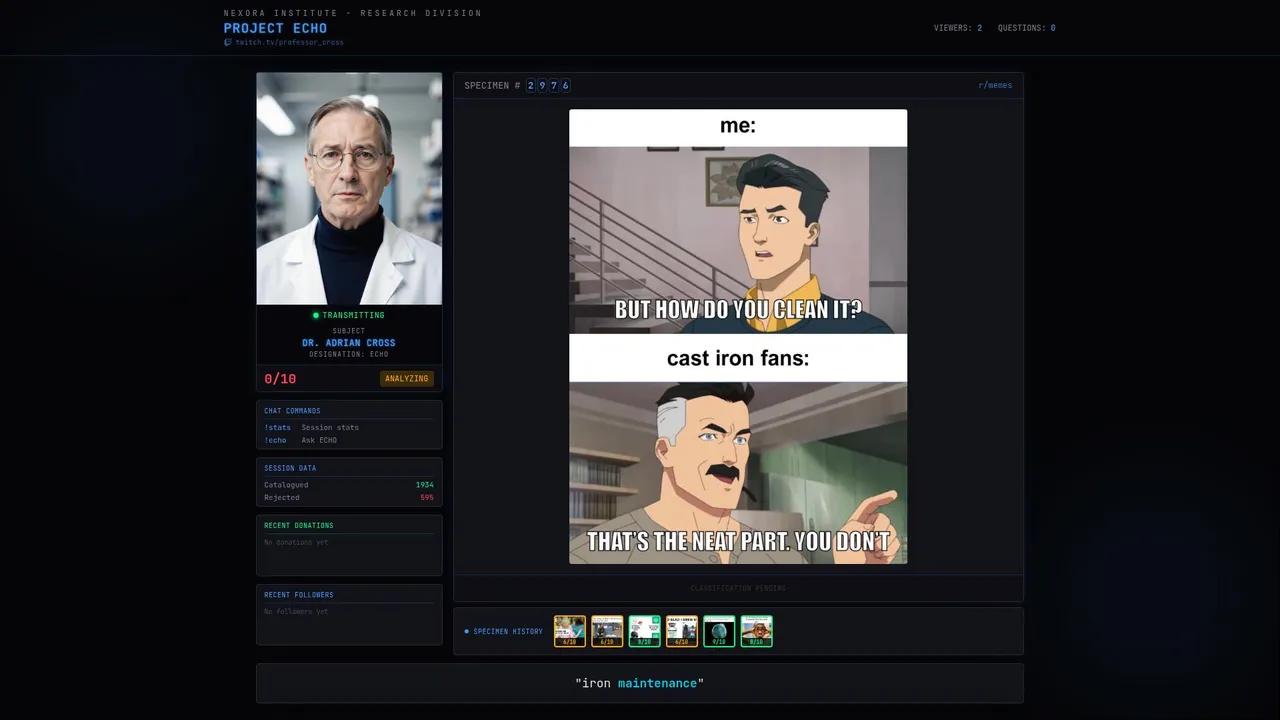Click the green TRANSMITTING status dot
This screenshot has height=720, width=1280.
[316, 315]
